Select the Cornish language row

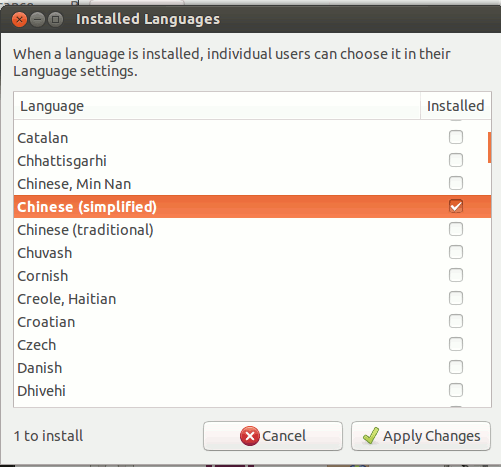point(252,276)
